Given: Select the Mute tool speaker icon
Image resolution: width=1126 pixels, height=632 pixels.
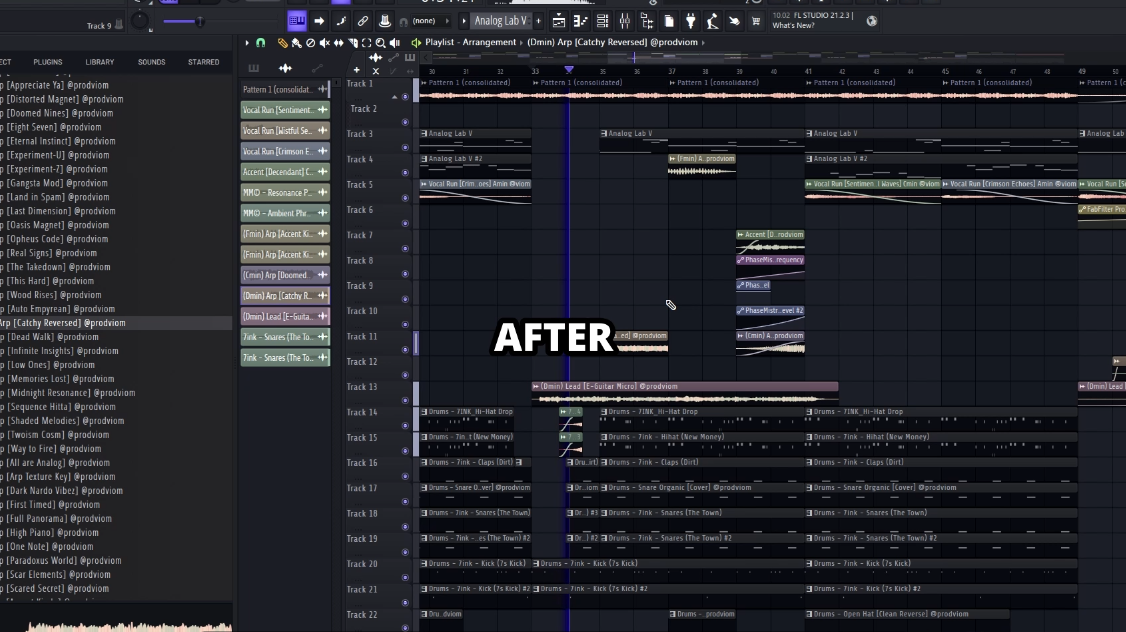Looking at the screenshot, I should (325, 43).
